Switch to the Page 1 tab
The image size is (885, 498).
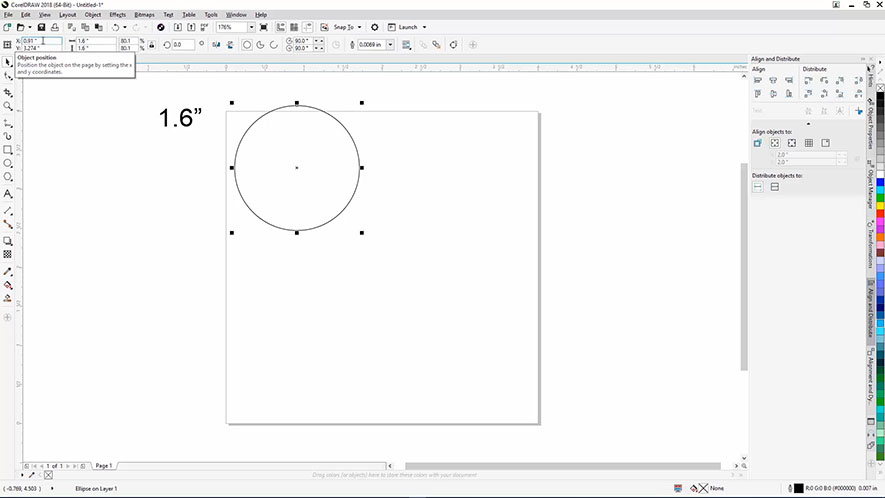pyautogui.click(x=103, y=466)
